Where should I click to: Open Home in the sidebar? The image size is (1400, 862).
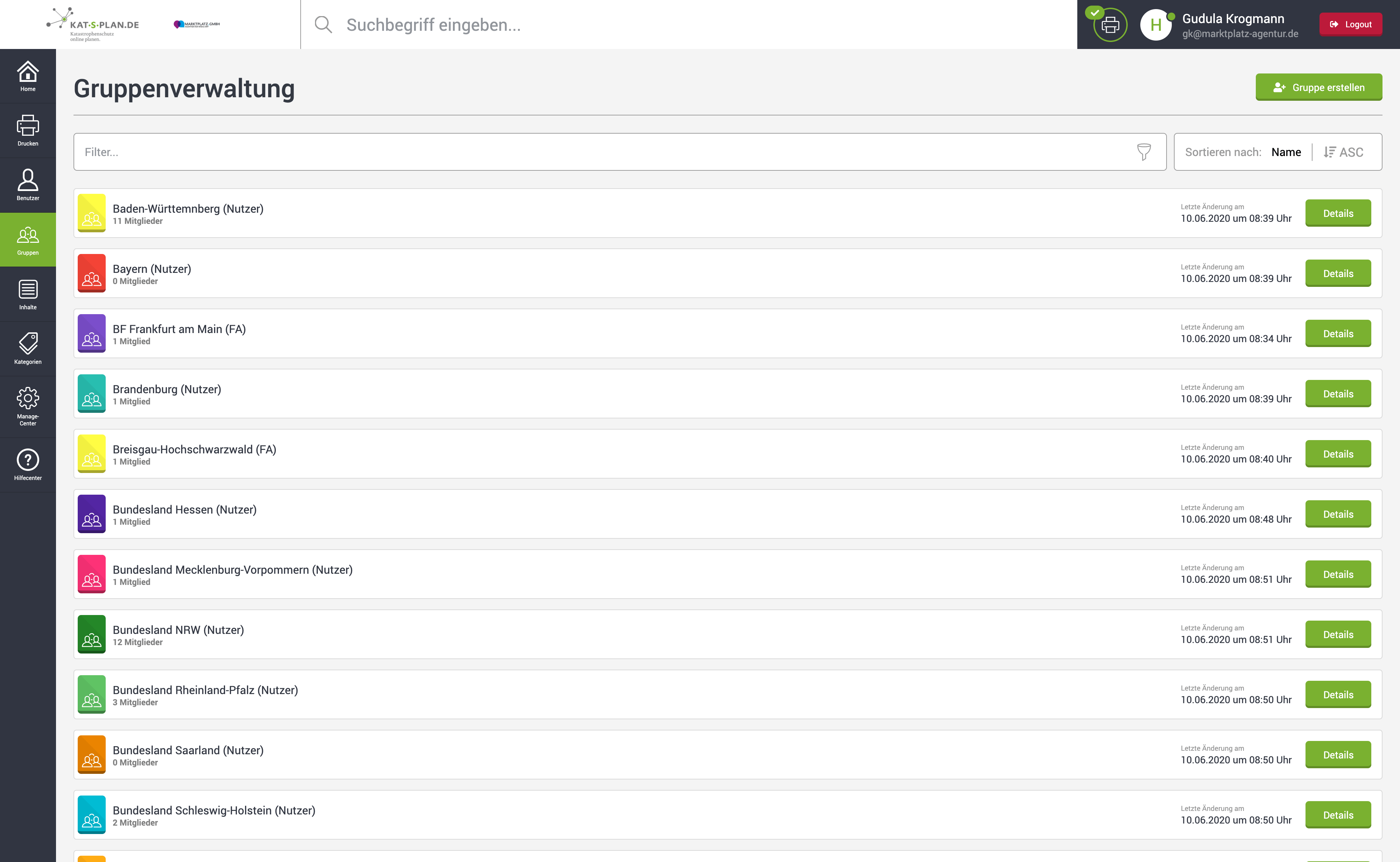[27, 76]
